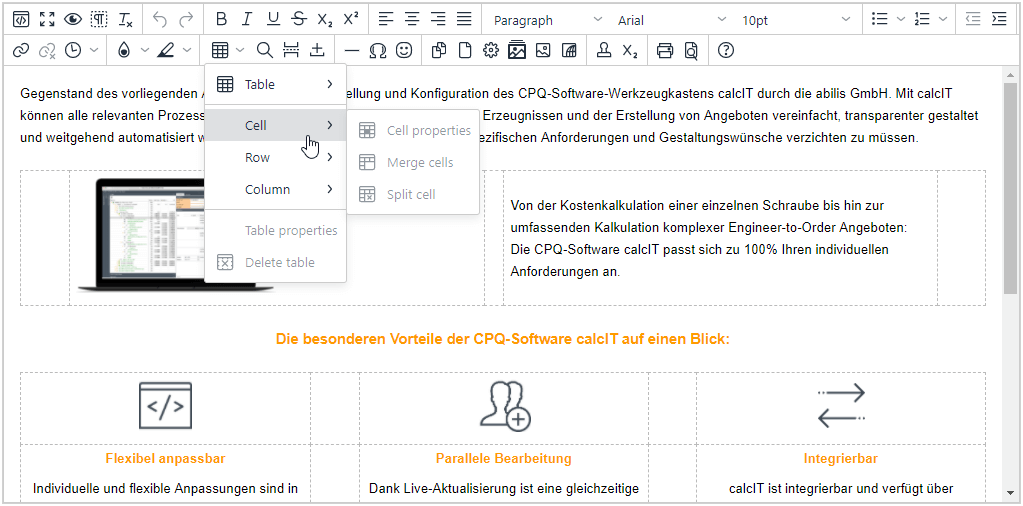Click the blank page document icon

click(465, 50)
